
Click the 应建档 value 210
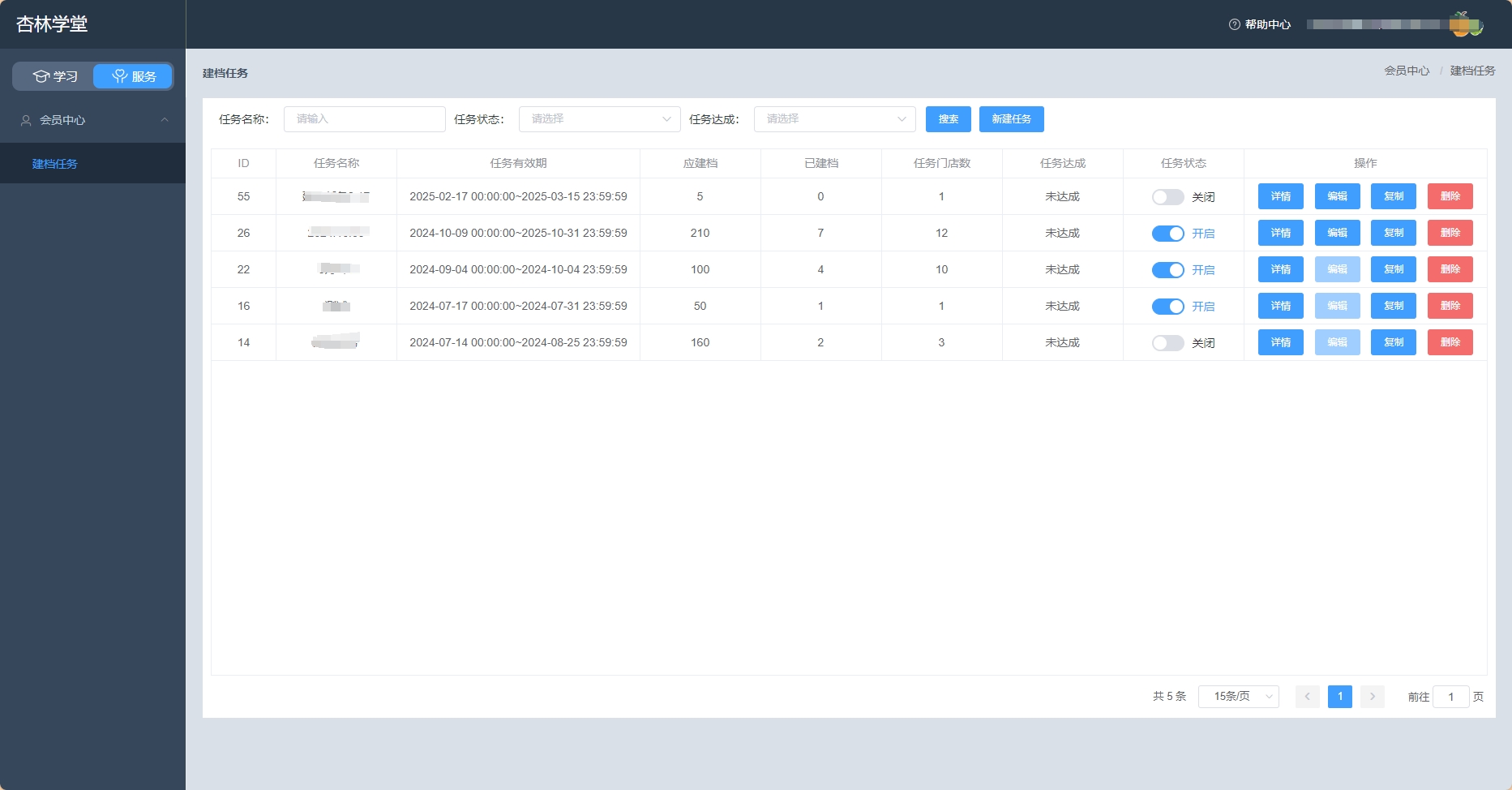click(x=700, y=233)
